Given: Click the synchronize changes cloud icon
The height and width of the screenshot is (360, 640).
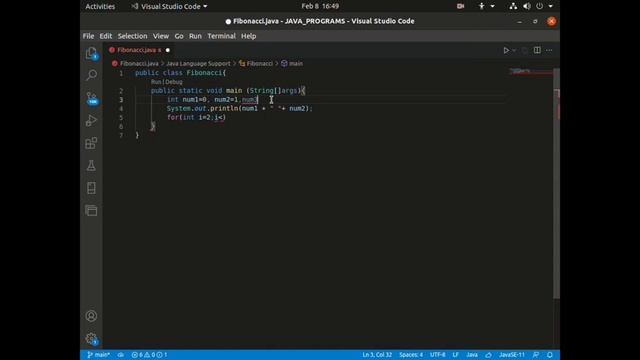Looking at the screenshot, I should point(120,355).
